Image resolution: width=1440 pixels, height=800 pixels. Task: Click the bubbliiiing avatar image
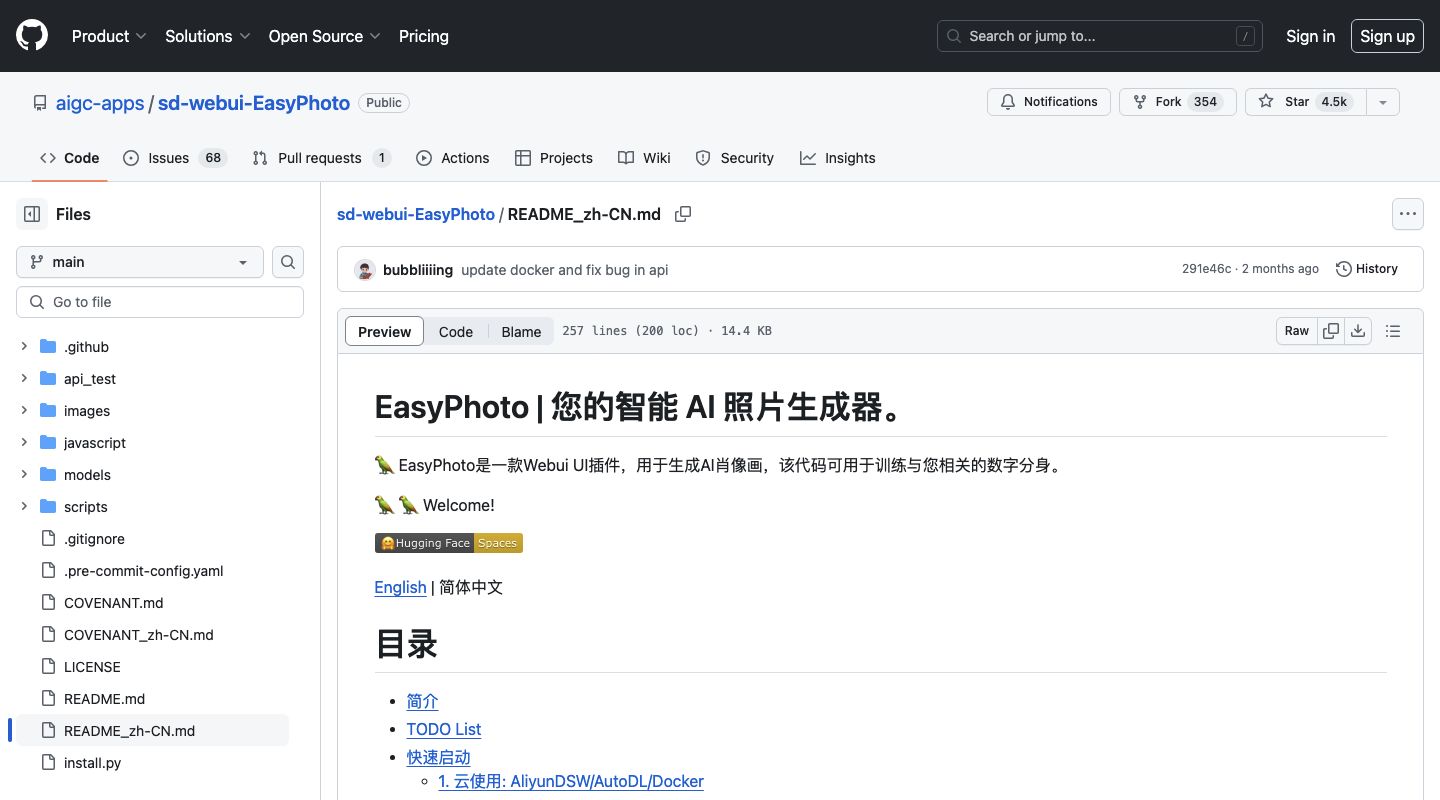365,270
